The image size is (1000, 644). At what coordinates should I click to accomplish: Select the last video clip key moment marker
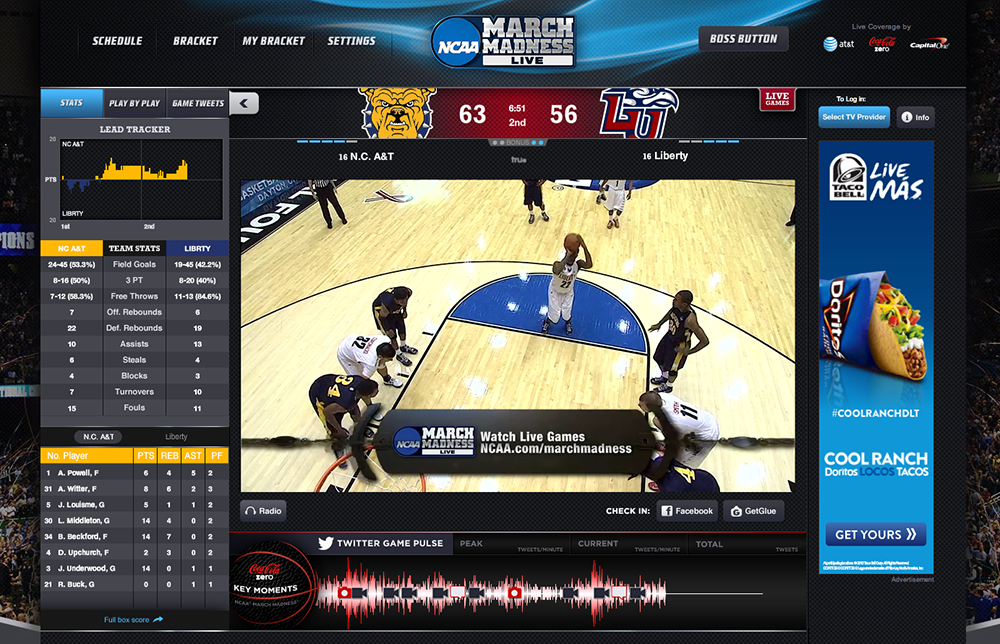637,593
